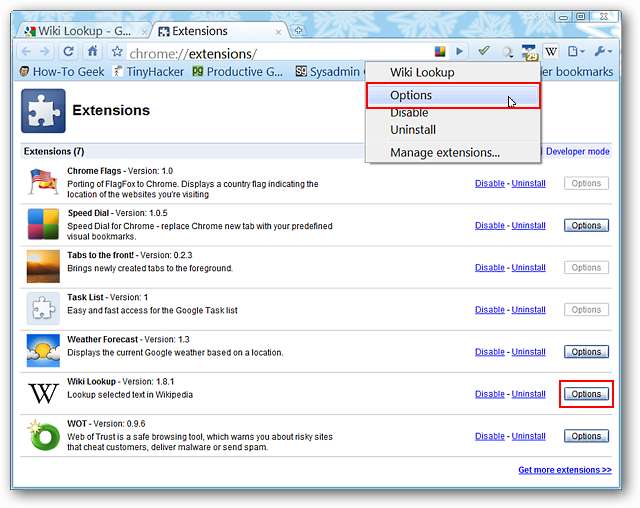Viewport: 640px width, 508px height.
Task: Click the green checkmark extension icon
Action: tap(484, 51)
